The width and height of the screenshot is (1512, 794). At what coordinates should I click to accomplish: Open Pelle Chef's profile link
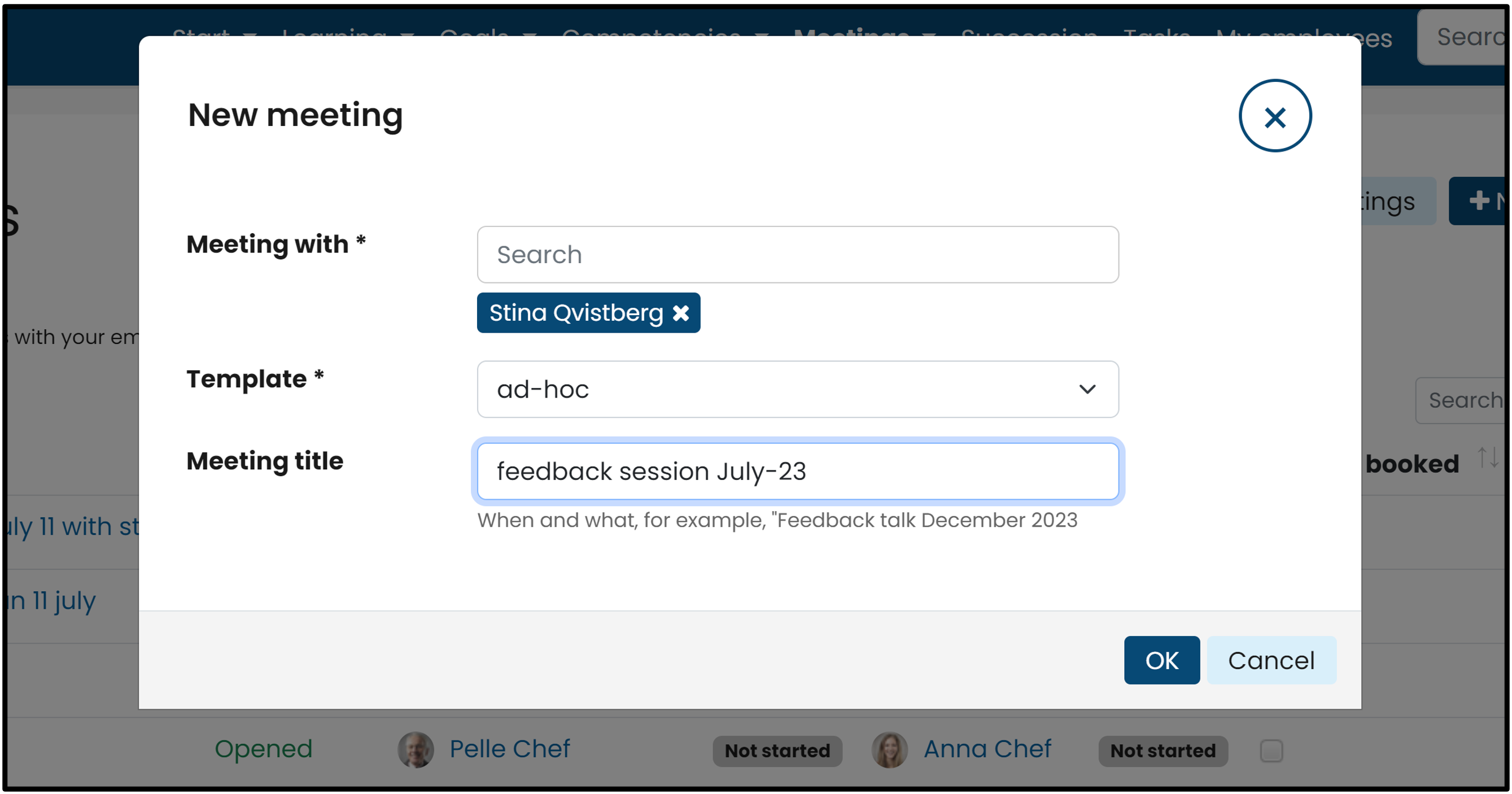pyautogui.click(x=509, y=749)
